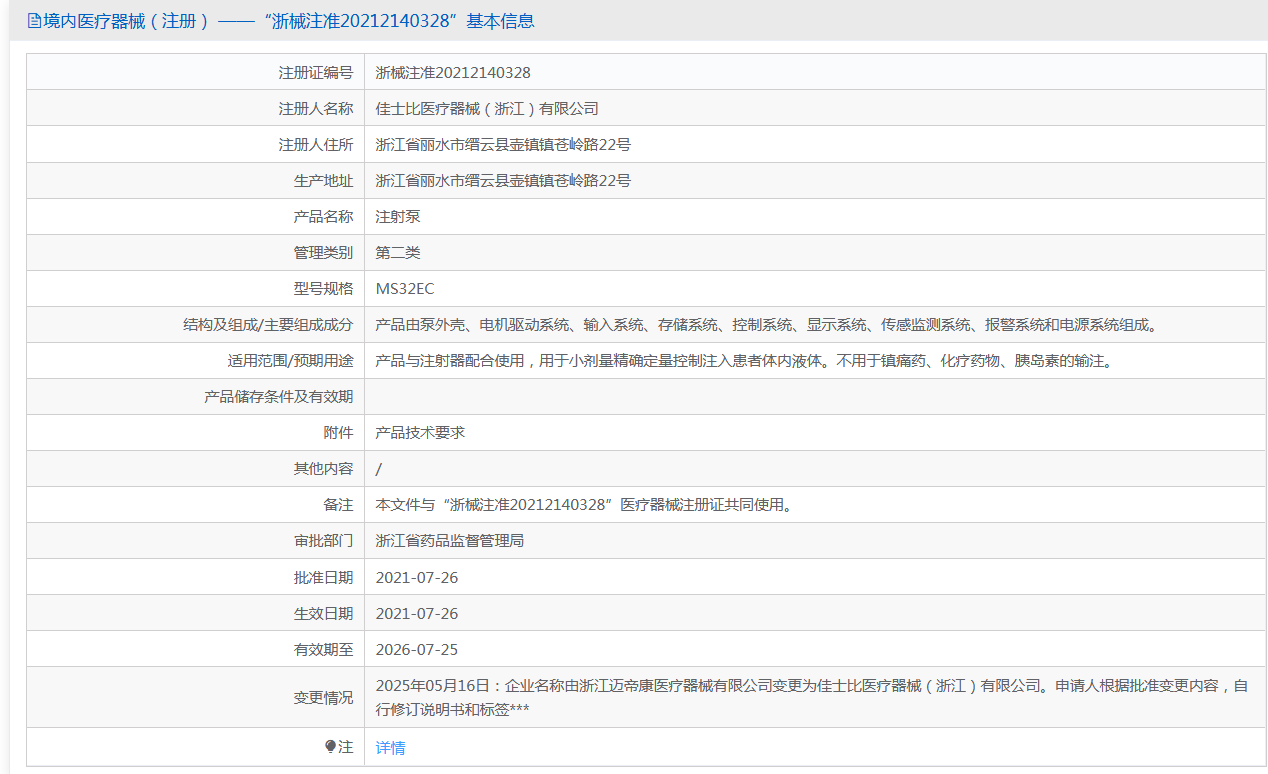Click the 批准日期 label

(x=323, y=577)
